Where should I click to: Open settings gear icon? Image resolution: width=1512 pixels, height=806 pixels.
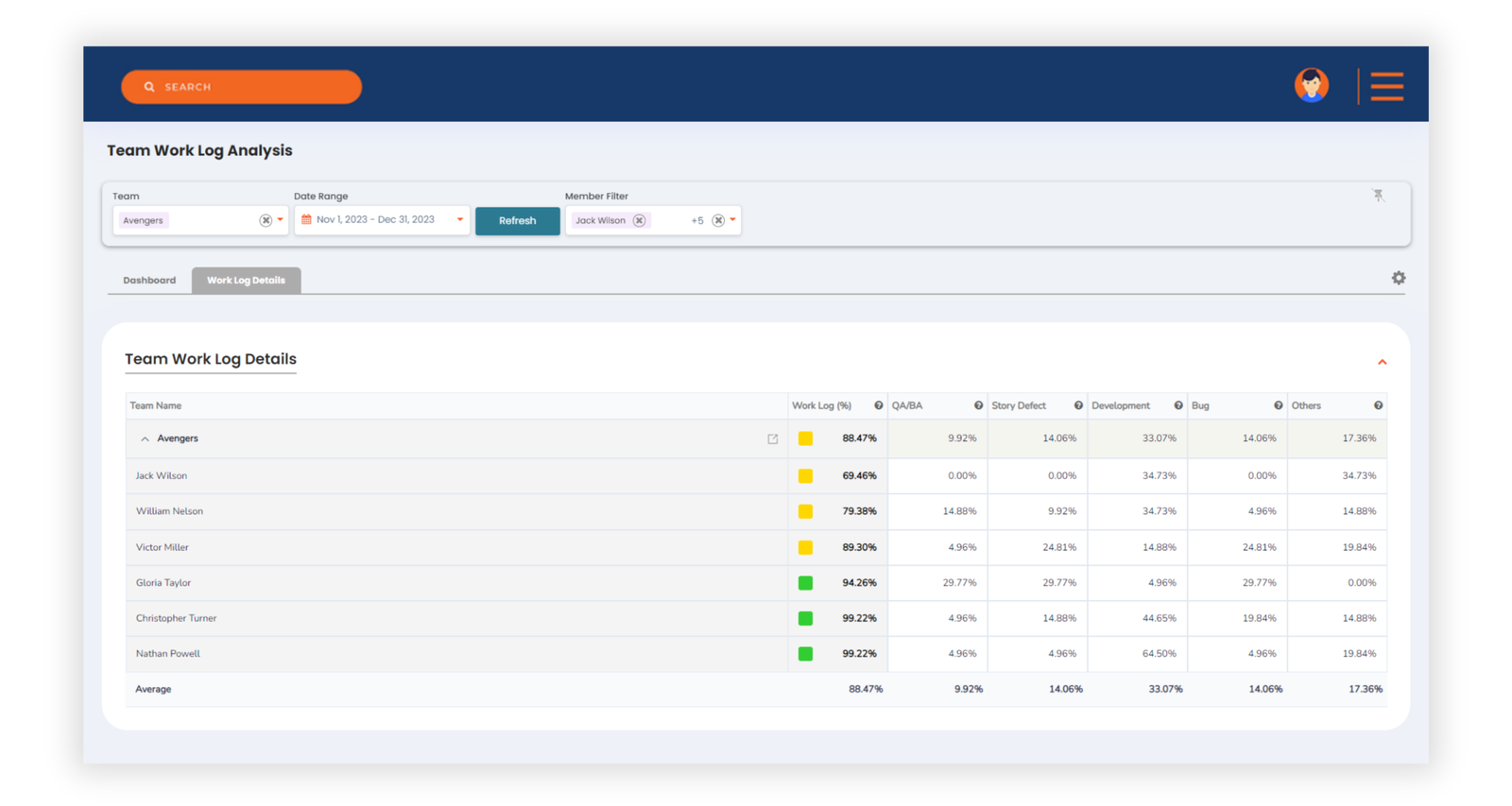pyautogui.click(x=1398, y=278)
